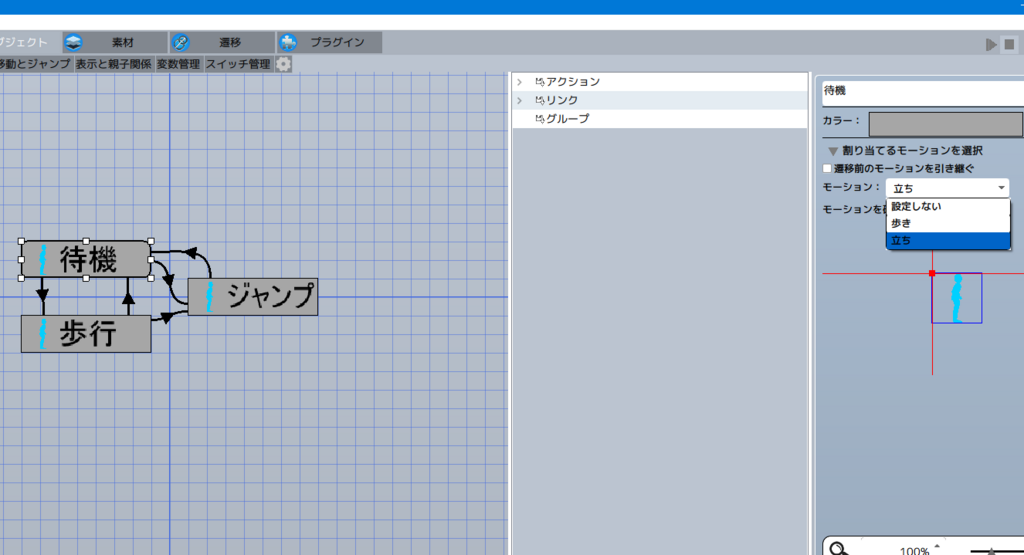Image resolution: width=1024 pixels, height=555 pixels.
Task: Open the カラー swatch
Action: [x=946, y=123]
